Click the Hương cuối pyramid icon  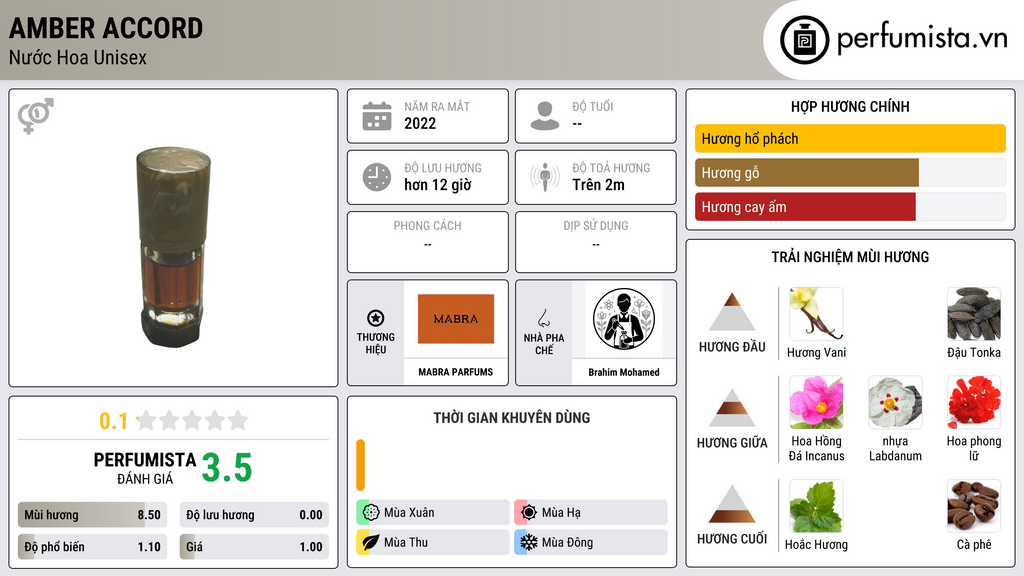(x=732, y=504)
